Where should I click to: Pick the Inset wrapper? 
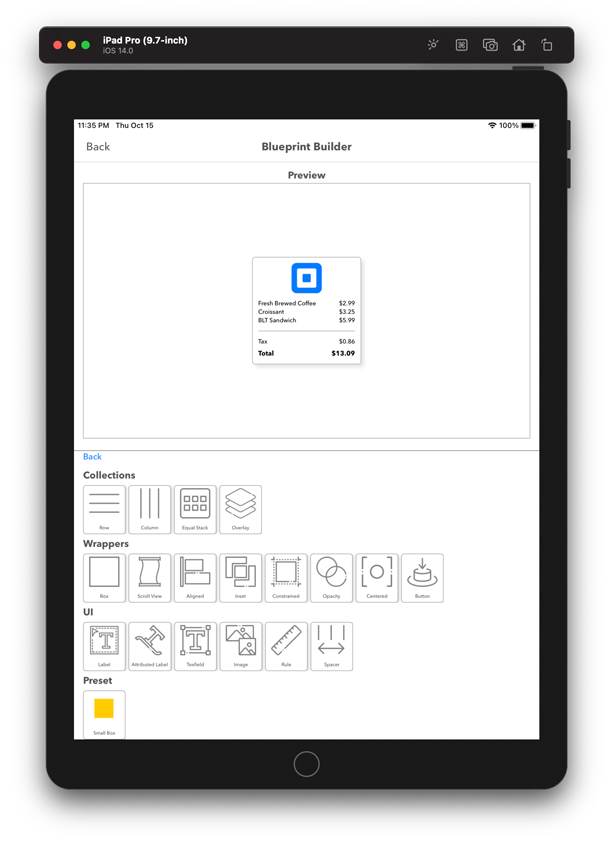240,578
